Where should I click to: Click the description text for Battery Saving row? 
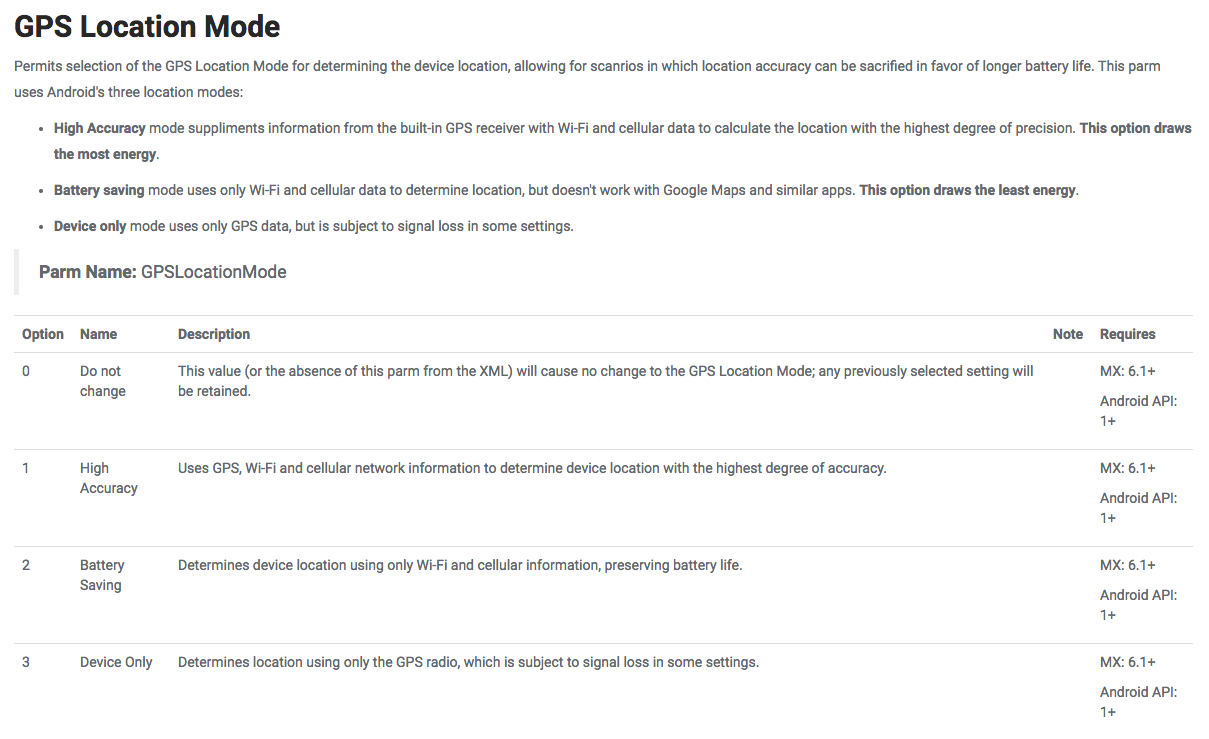(x=460, y=565)
